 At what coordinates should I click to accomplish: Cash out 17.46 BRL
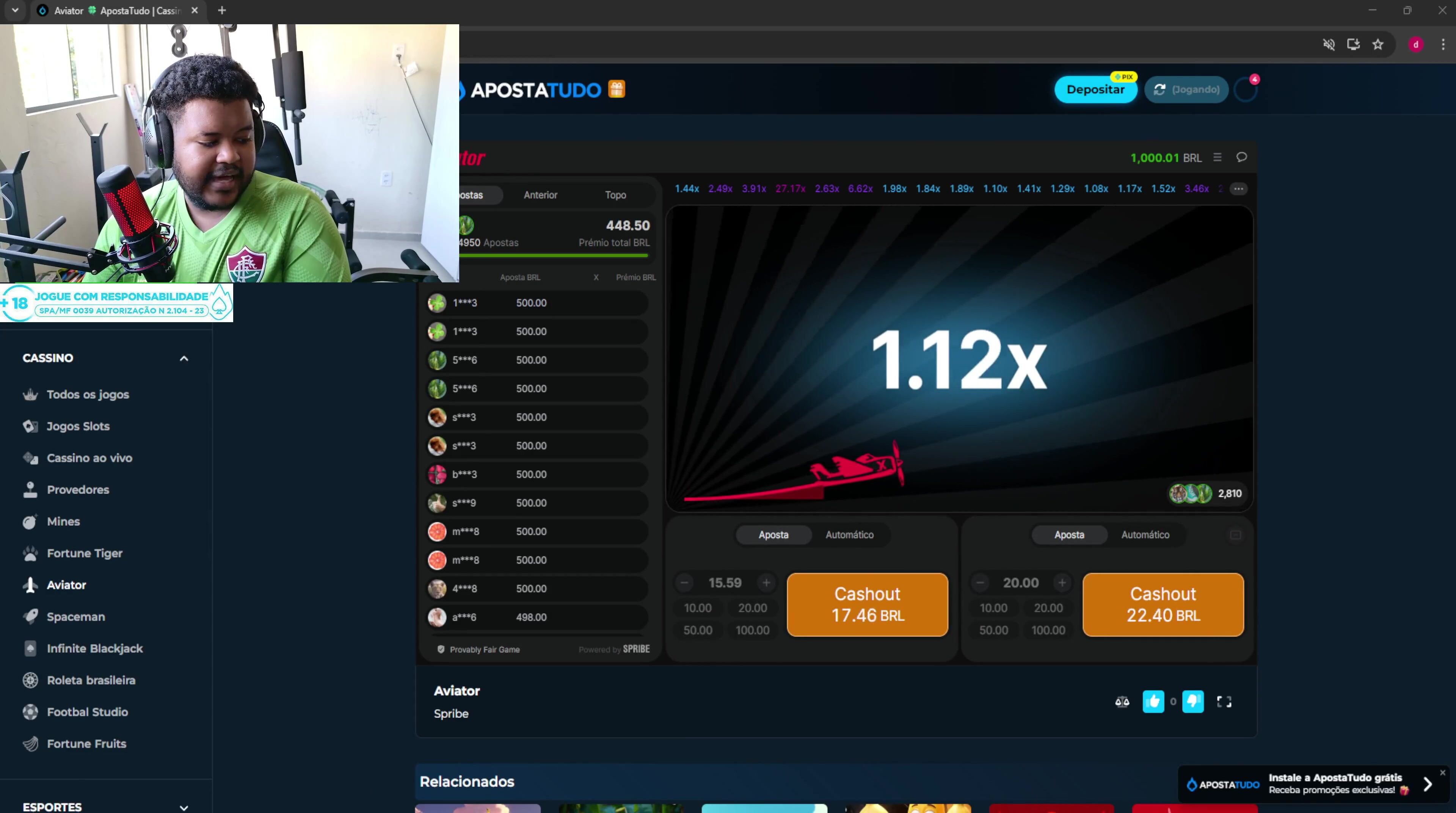coord(868,605)
